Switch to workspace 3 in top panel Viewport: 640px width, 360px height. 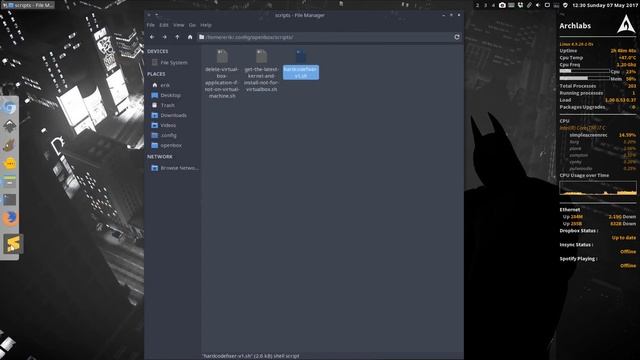coord(485,5)
